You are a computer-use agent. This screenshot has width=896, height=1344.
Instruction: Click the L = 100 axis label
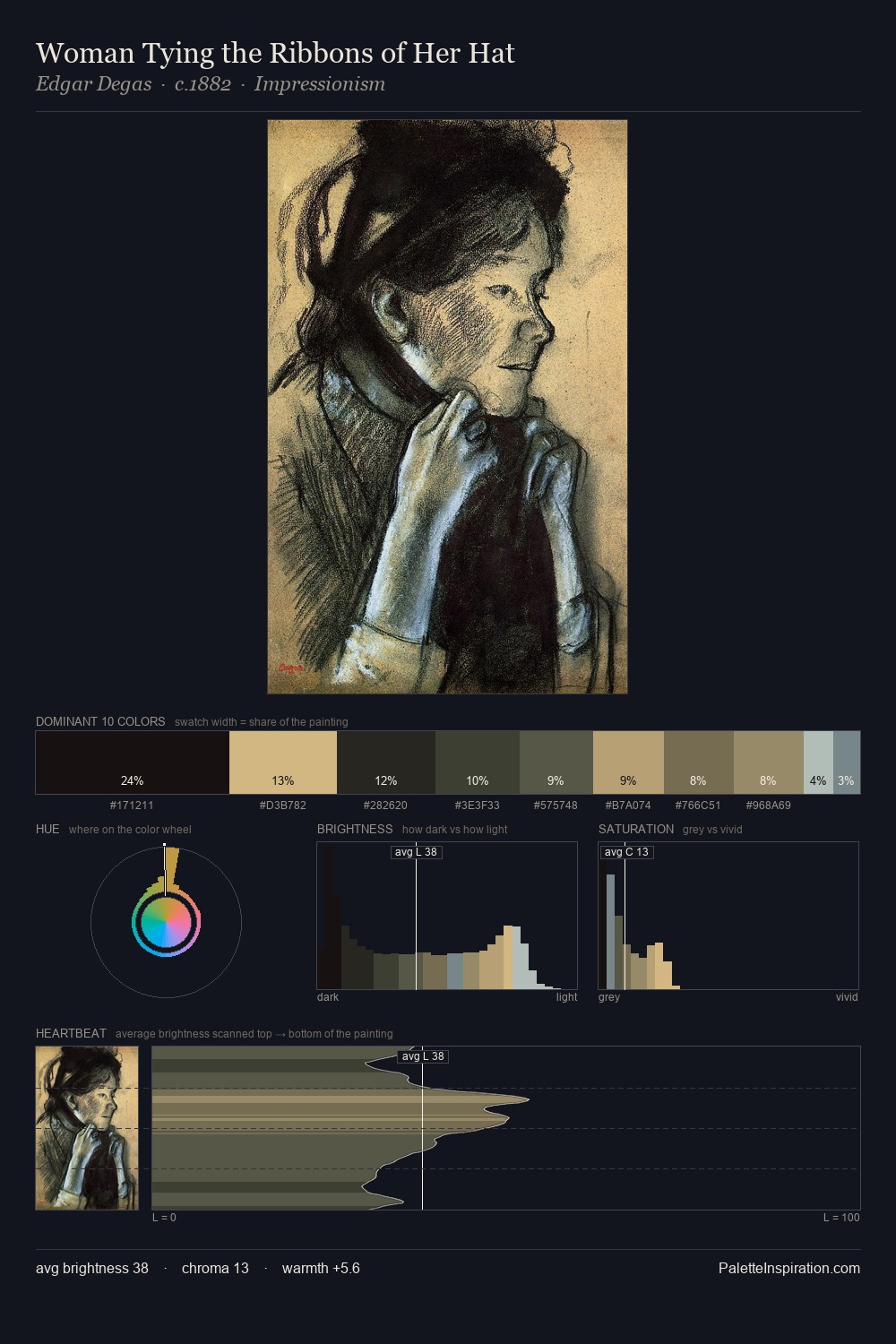pos(841,1218)
